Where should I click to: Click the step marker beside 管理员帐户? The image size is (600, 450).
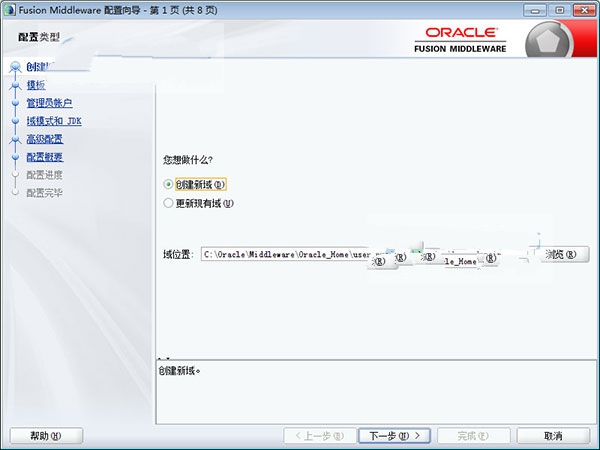coord(15,103)
